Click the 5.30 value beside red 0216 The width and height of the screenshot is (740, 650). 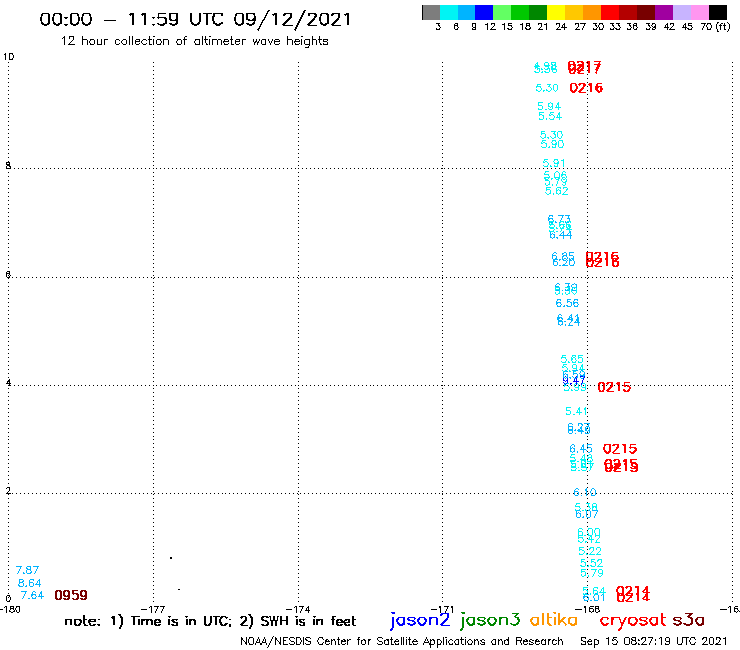pyautogui.click(x=547, y=88)
